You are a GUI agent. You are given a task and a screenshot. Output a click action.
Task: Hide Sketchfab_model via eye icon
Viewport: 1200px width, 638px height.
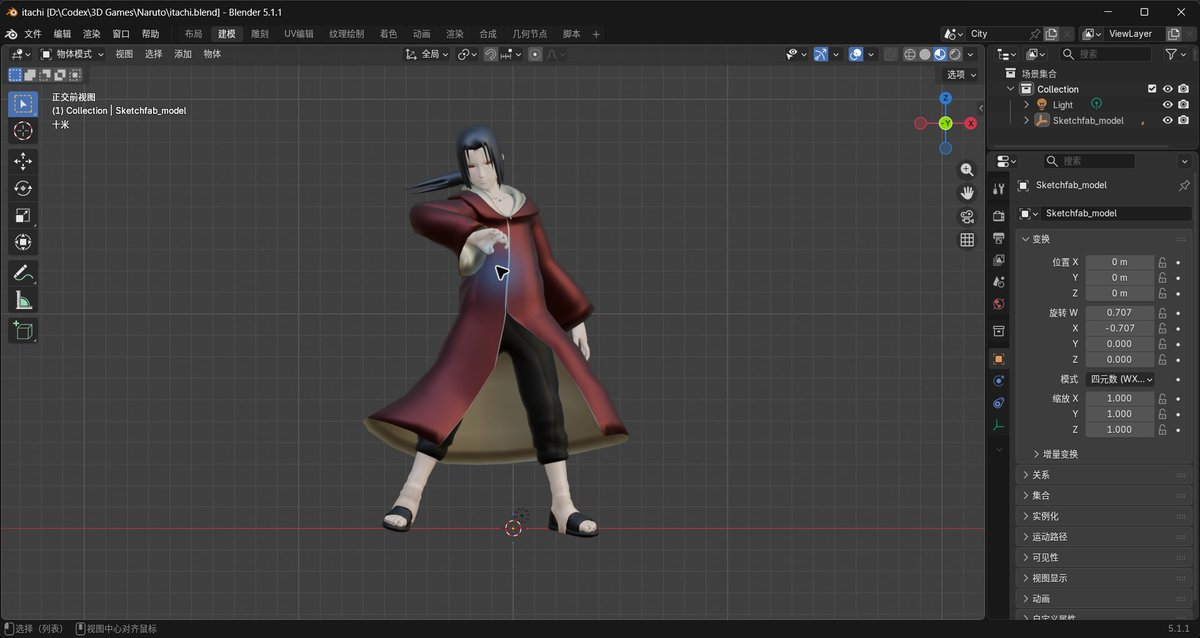tap(1167, 120)
